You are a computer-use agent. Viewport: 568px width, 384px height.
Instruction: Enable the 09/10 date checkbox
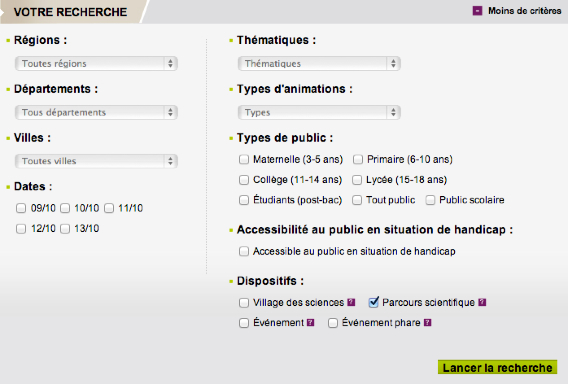(21, 208)
